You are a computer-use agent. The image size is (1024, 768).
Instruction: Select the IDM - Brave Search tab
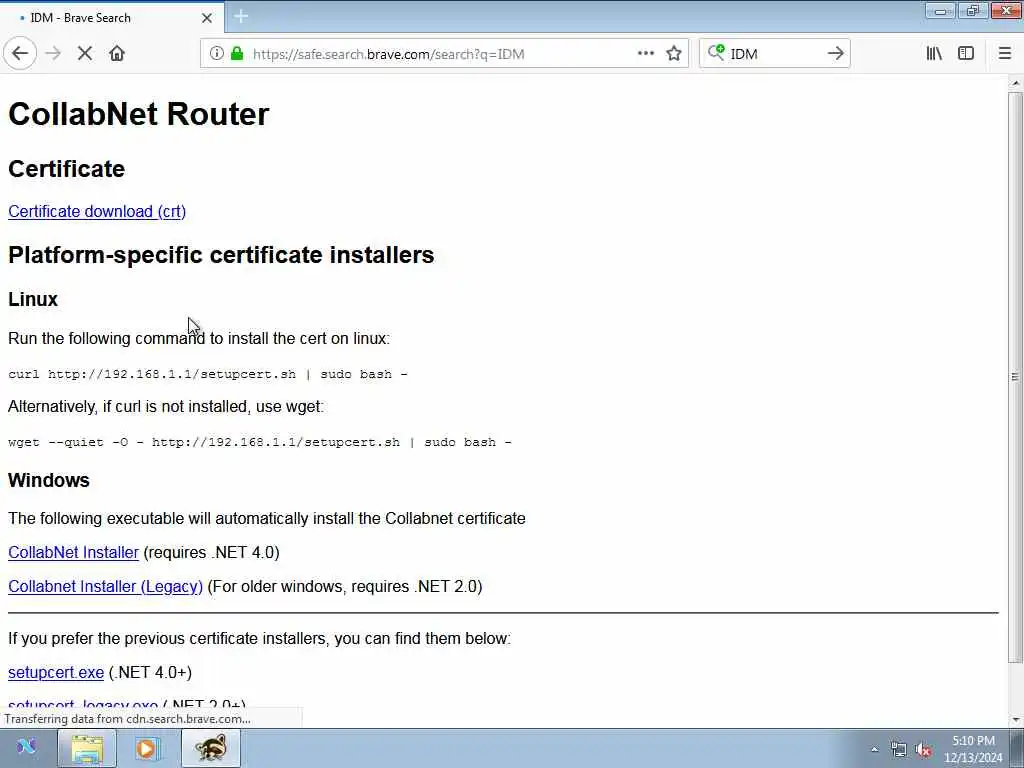click(112, 18)
